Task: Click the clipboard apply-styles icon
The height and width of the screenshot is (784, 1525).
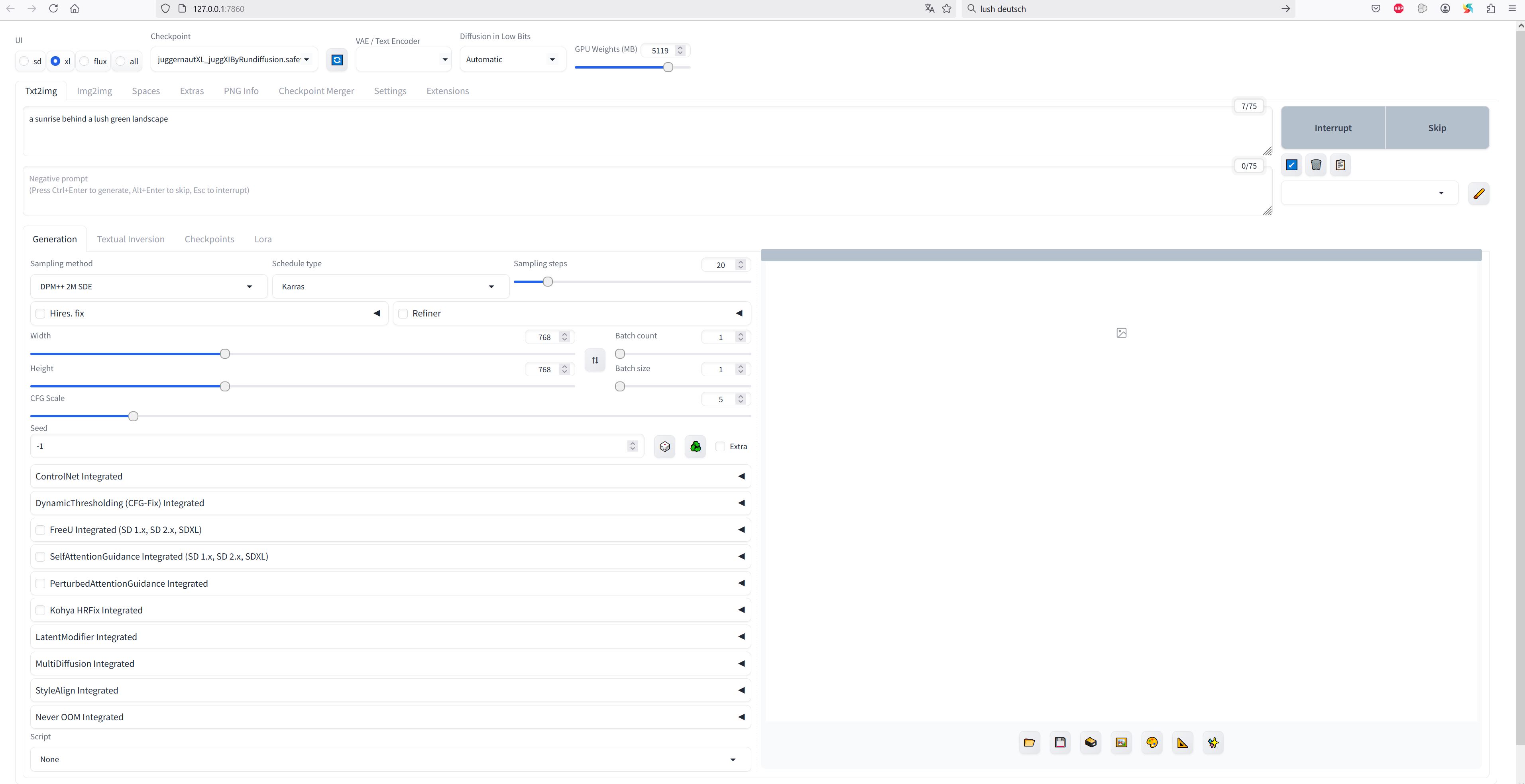Action: [1340, 165]
